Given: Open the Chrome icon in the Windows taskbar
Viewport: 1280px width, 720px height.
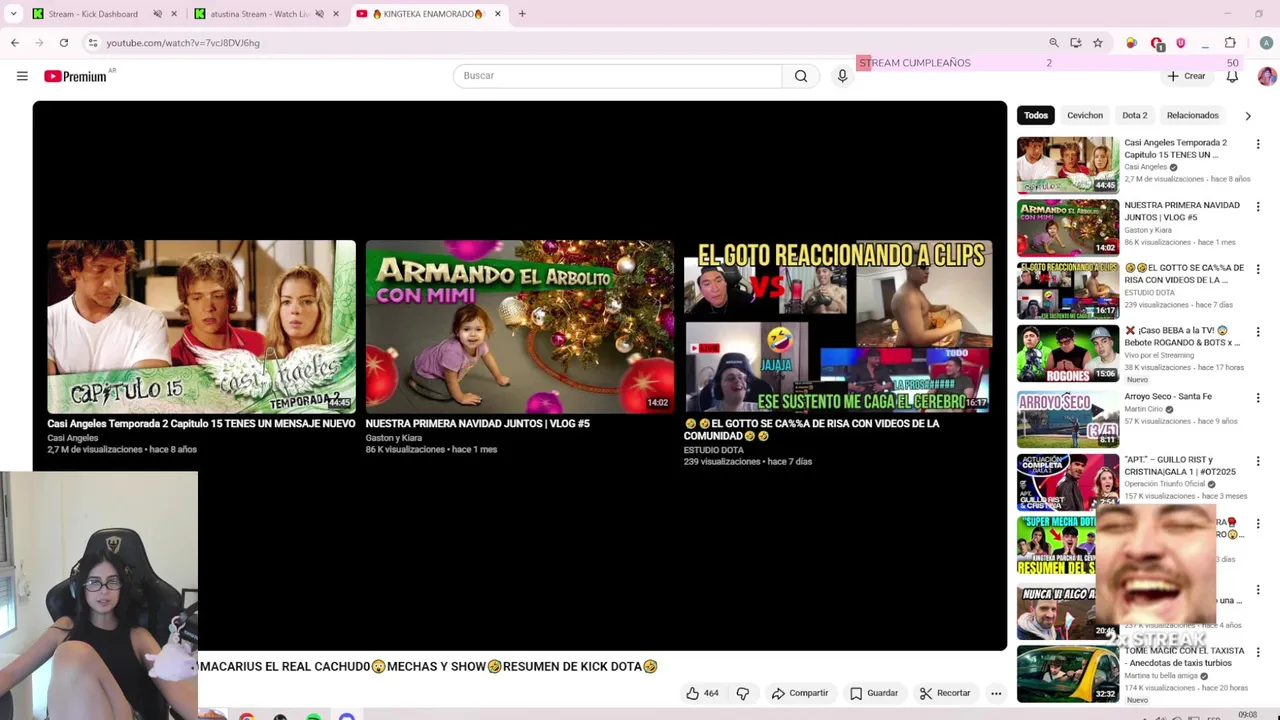Looking at the screenshot, I should (x=246, y=716).
